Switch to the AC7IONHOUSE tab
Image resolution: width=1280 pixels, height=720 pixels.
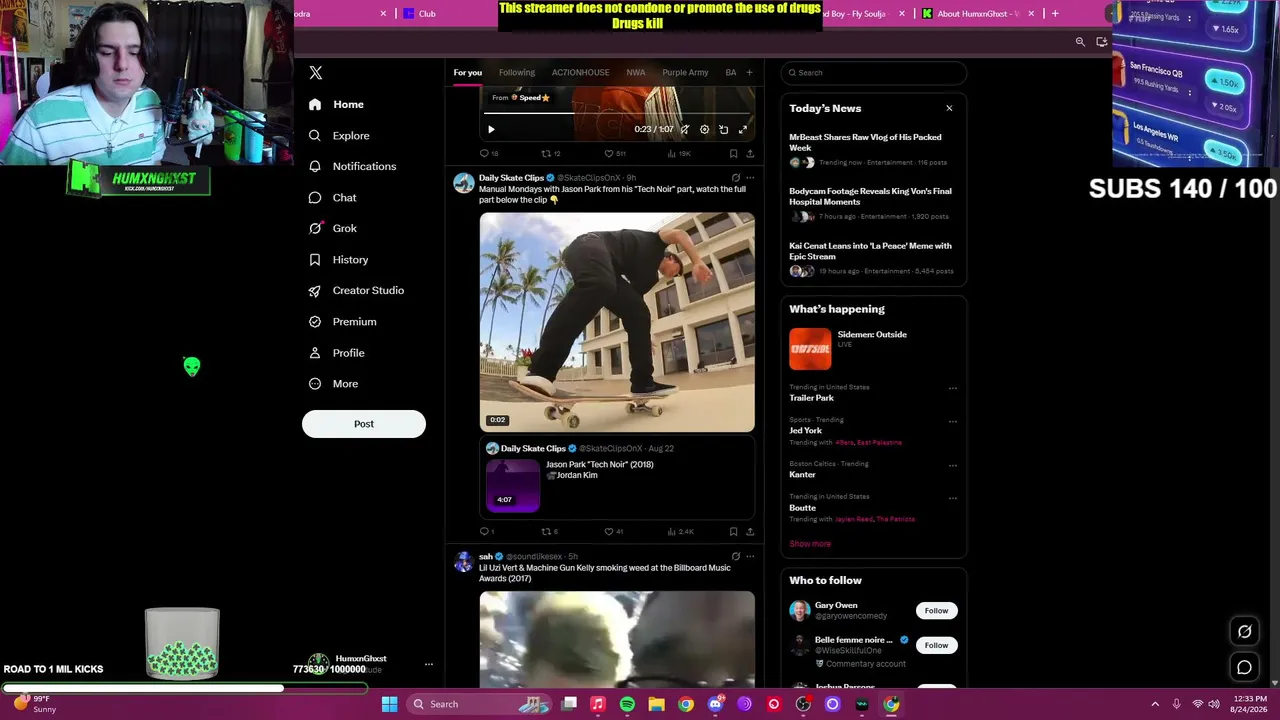[x=580, y=72]
